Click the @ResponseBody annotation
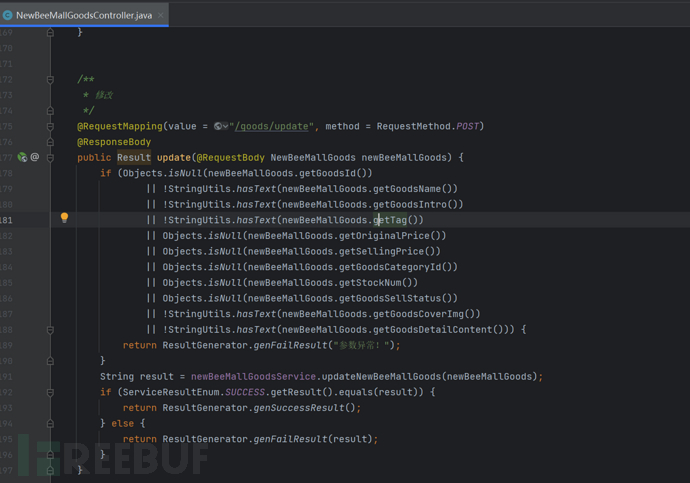Screen dimensions: 690x483 (114, 142)
